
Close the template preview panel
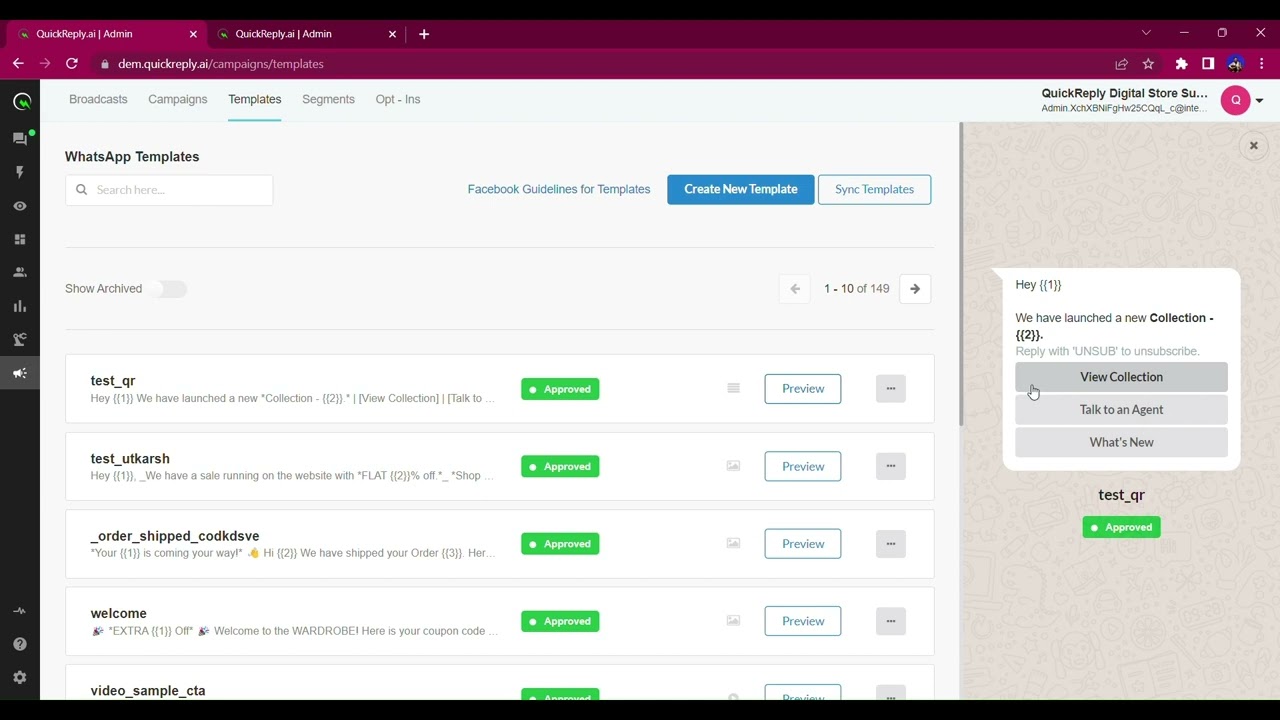pos(1253,146)
